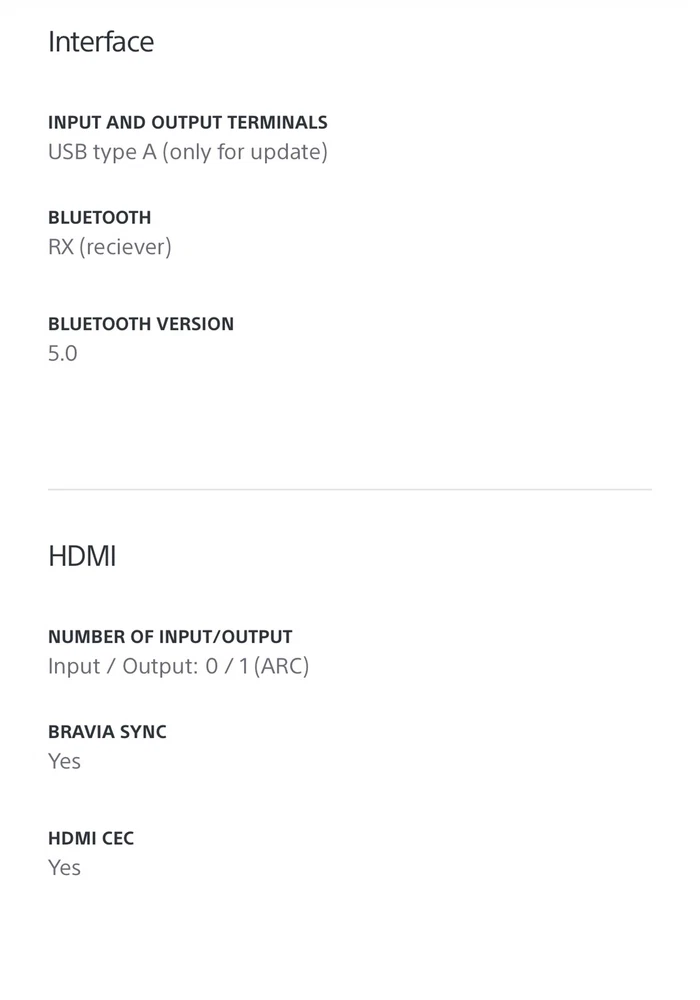Click the Yes value under HDMI CEC
Image resolution: width=700 pixels, height=1000 pixels.
pyautogui.click(x=64, y=868)
